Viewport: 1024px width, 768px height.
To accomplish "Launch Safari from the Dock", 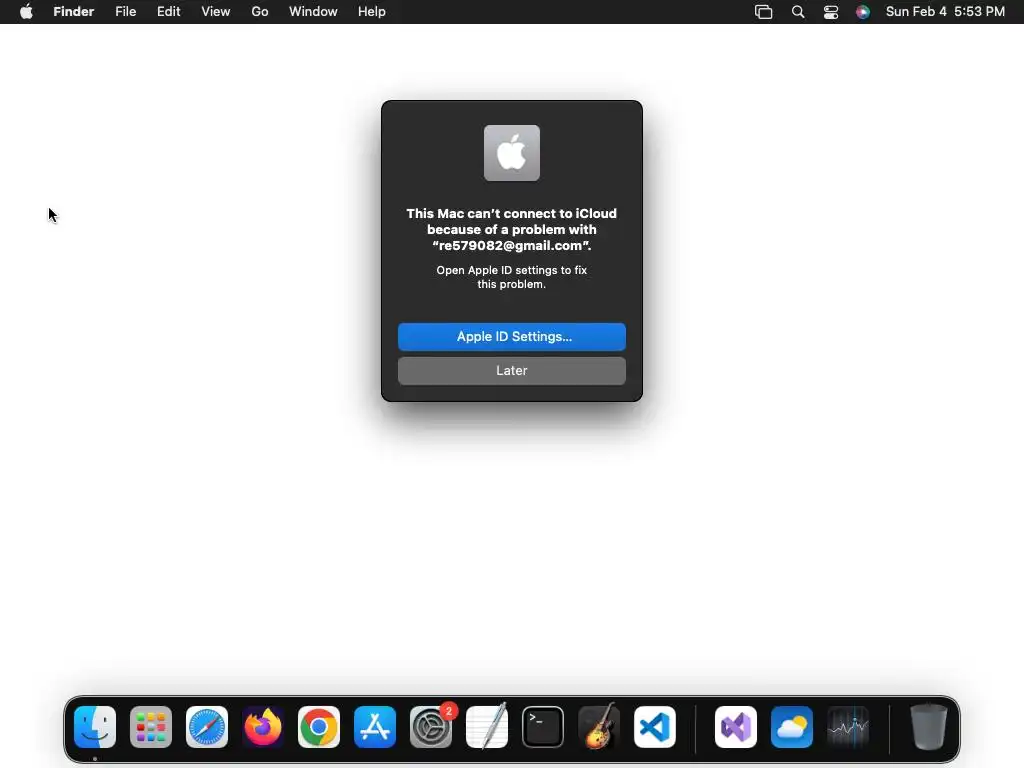I will tap(207, 727).
